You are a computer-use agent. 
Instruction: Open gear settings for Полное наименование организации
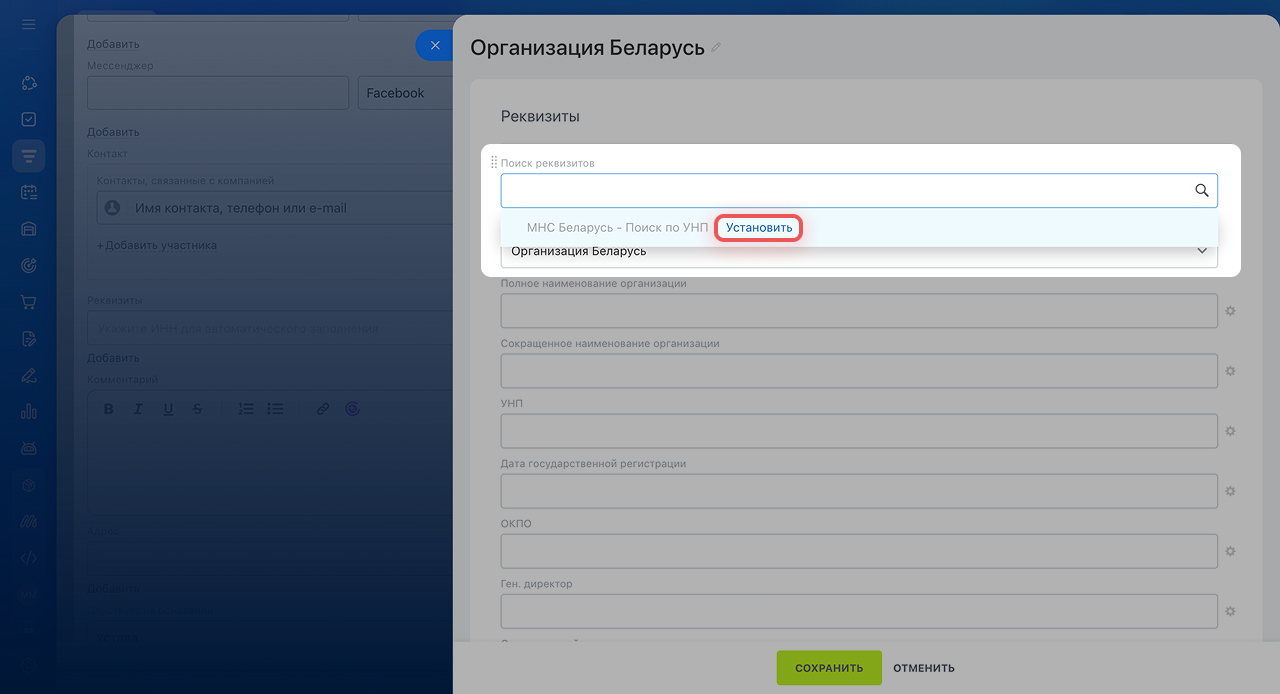(x=1231, y=311)
